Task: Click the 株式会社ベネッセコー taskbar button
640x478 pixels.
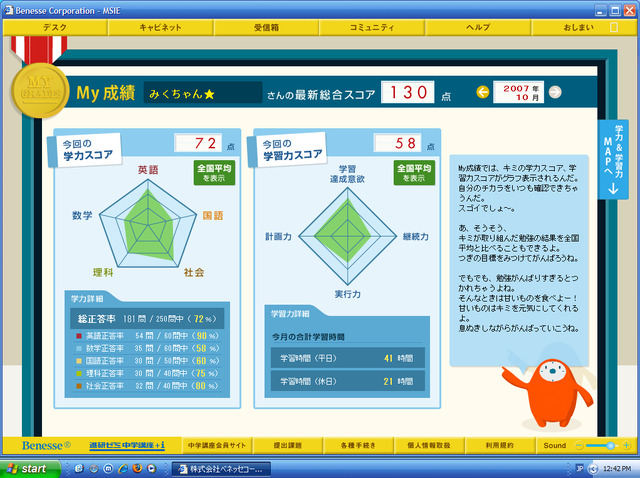Action: click(222, 469)
